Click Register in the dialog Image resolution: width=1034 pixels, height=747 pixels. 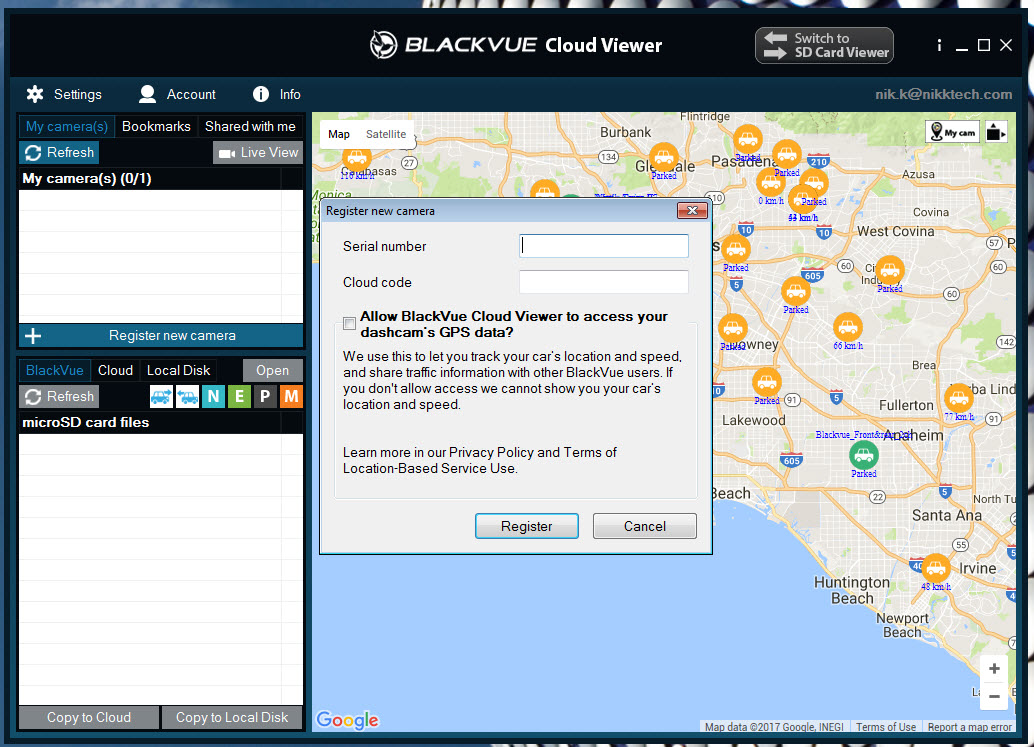pos(526,526)
